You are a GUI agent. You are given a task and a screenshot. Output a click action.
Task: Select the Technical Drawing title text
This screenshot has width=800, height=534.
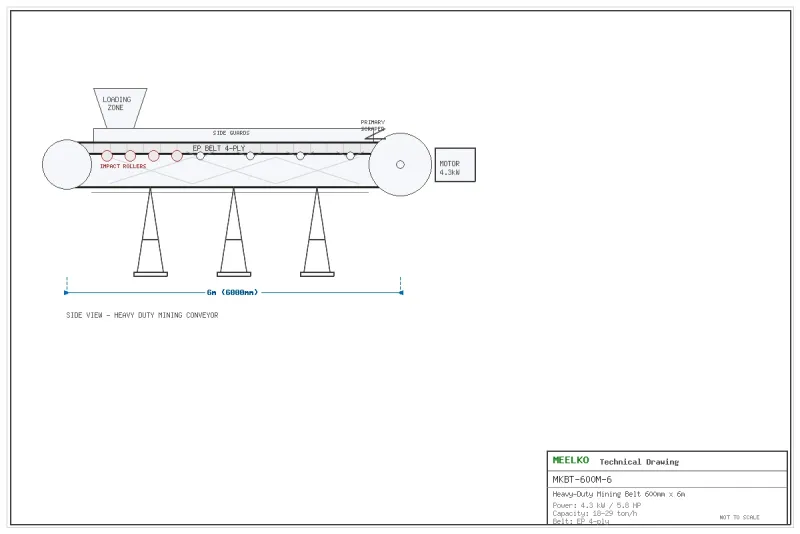639,462
